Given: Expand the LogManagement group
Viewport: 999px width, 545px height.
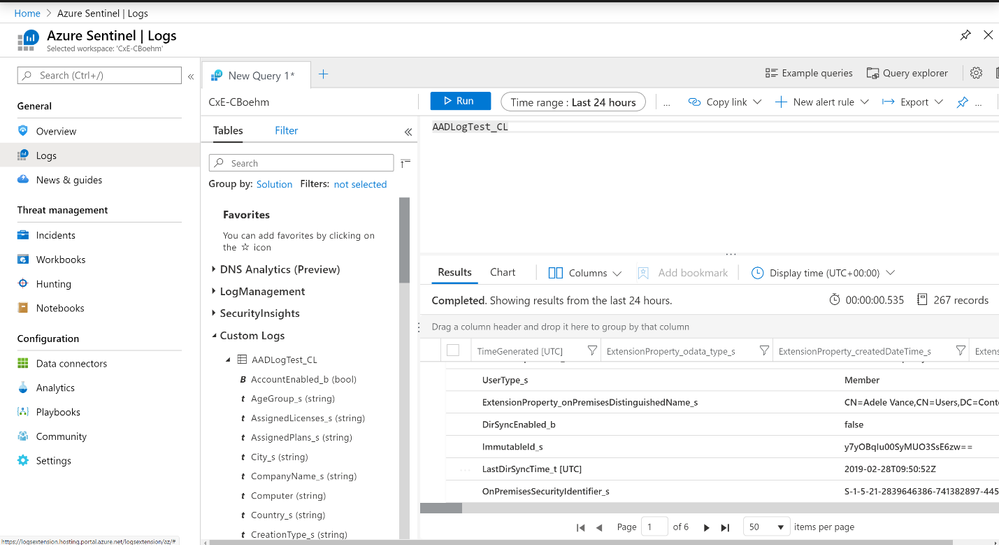Looking at the screenshot, I should pyautogui.click(x=213, y=291).
